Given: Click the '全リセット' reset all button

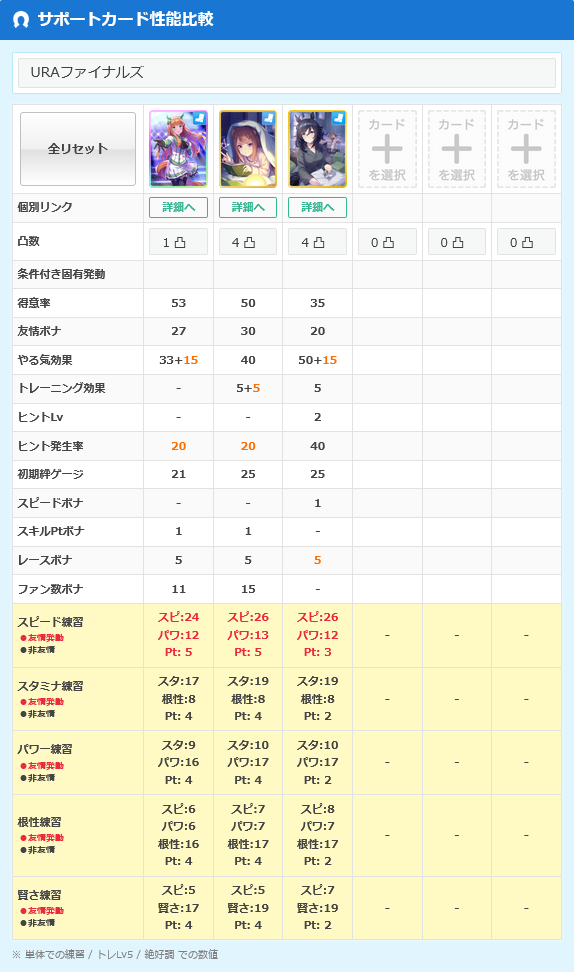Looking at the screenshot, I should tap(78, 149).
